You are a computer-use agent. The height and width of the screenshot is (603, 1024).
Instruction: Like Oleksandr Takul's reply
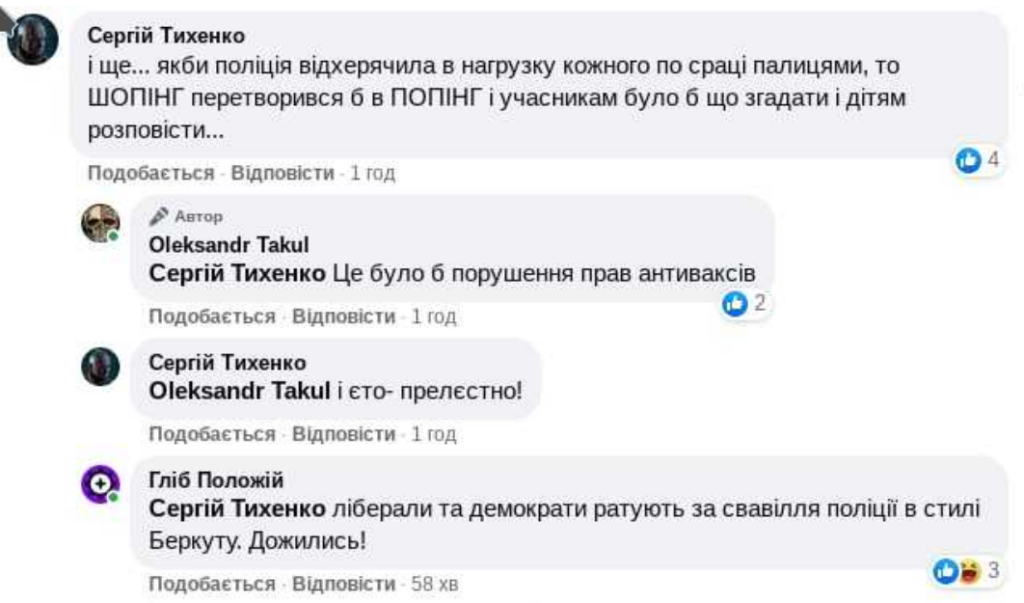click(211, 317)
